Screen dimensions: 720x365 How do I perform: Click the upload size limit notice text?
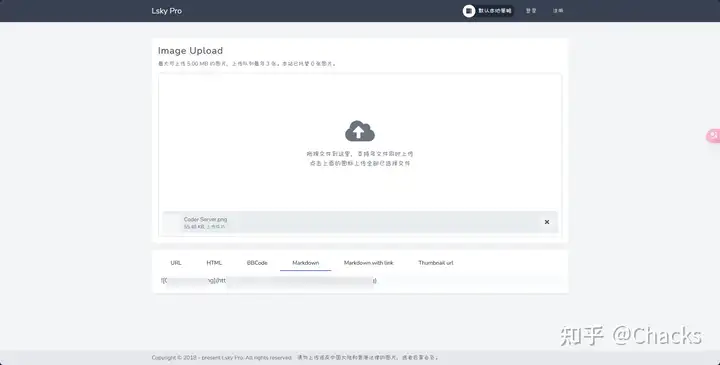point(247,64)
